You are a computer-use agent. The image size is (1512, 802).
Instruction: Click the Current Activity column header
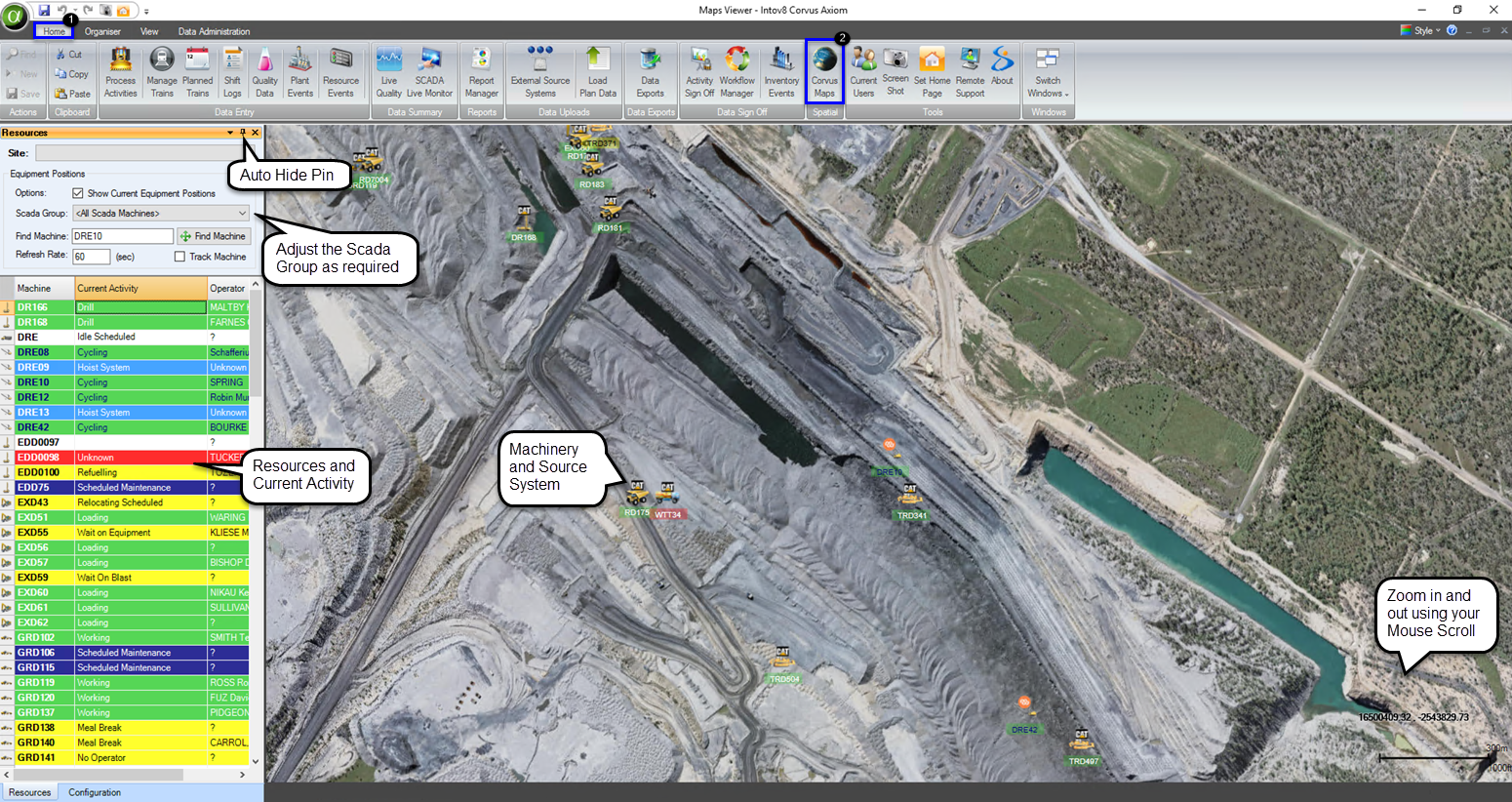[x=140, y=288]
